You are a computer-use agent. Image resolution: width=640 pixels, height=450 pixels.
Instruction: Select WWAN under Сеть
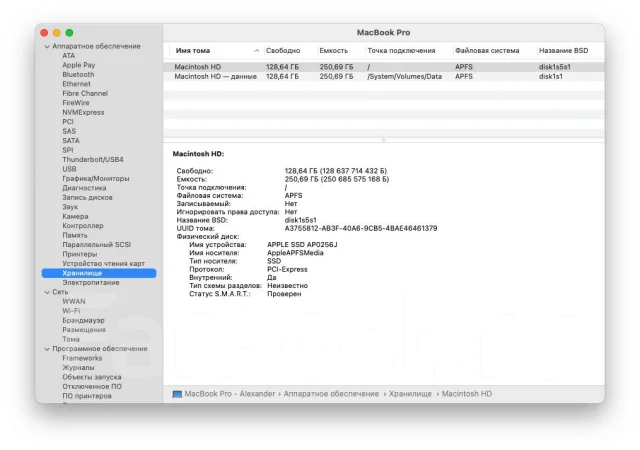pos(73,301)
